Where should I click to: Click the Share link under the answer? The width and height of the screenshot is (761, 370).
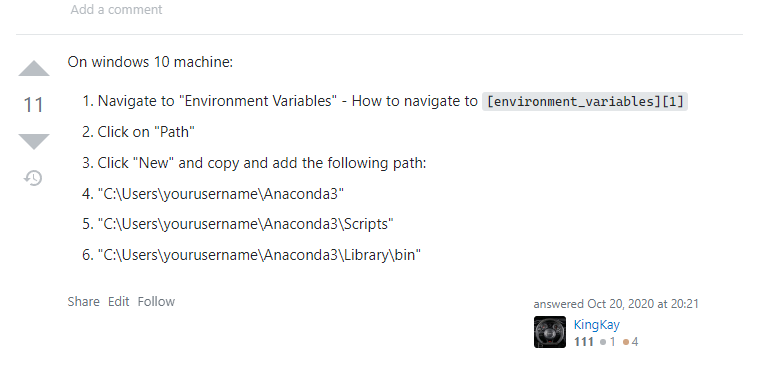click(83, 302)
